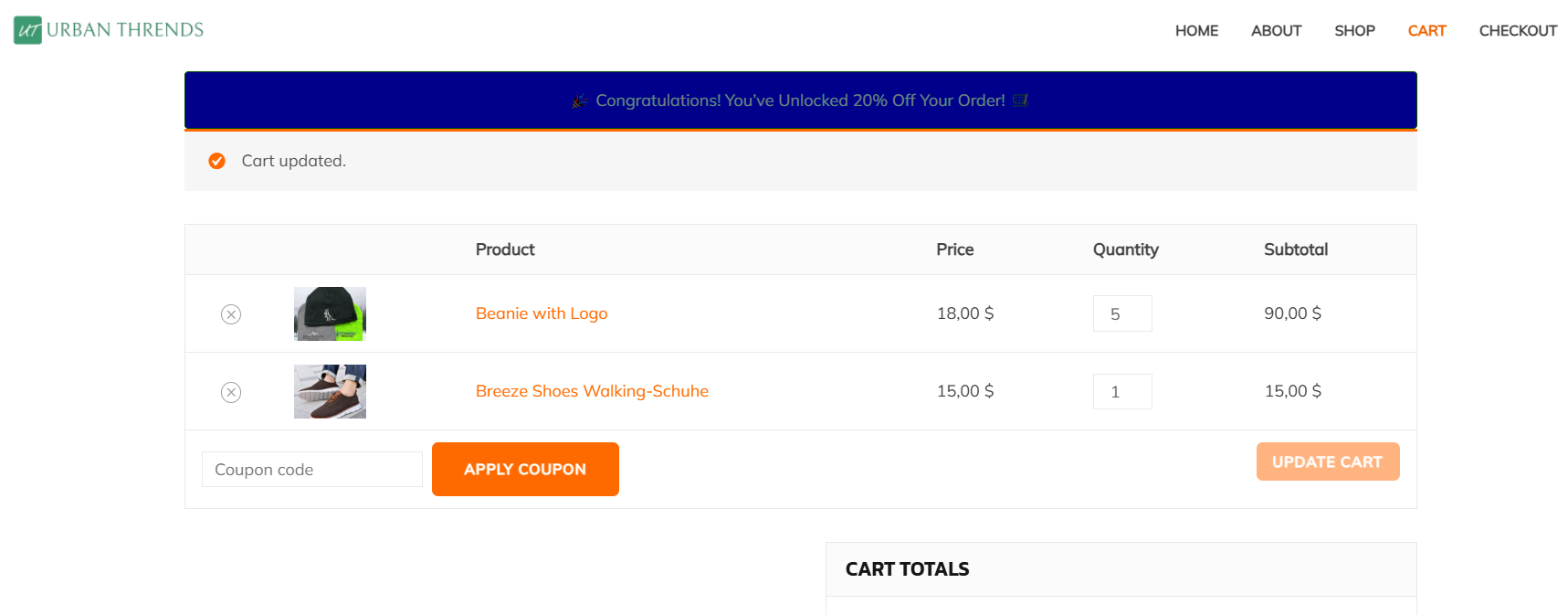Click the Urban Thrends logo icon

28,30
